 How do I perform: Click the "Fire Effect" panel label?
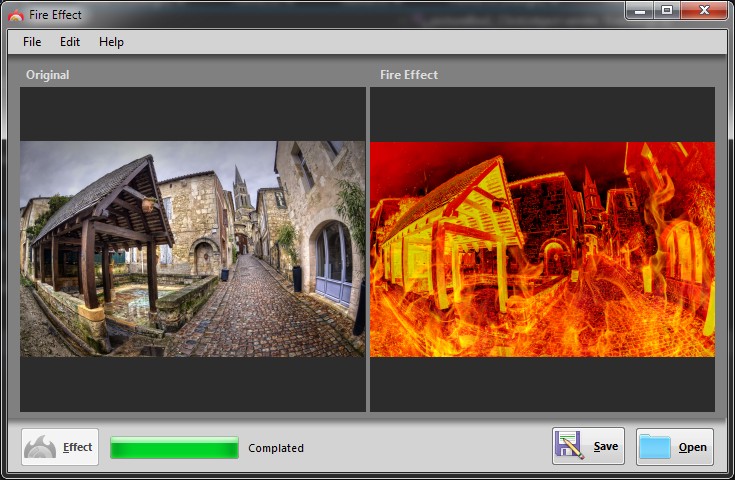coord(409,75)
